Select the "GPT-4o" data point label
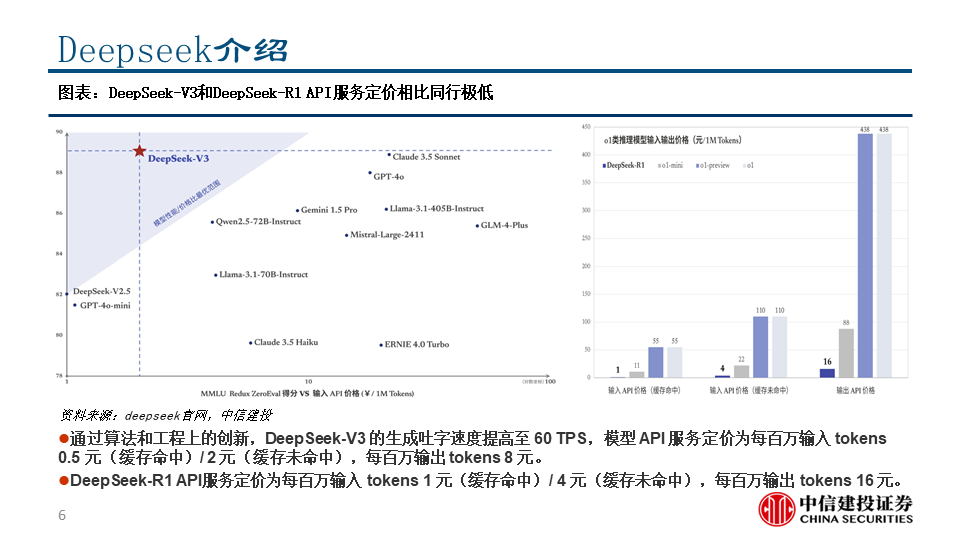The width and height of the screenshot is (960, 540). point(389,176)
